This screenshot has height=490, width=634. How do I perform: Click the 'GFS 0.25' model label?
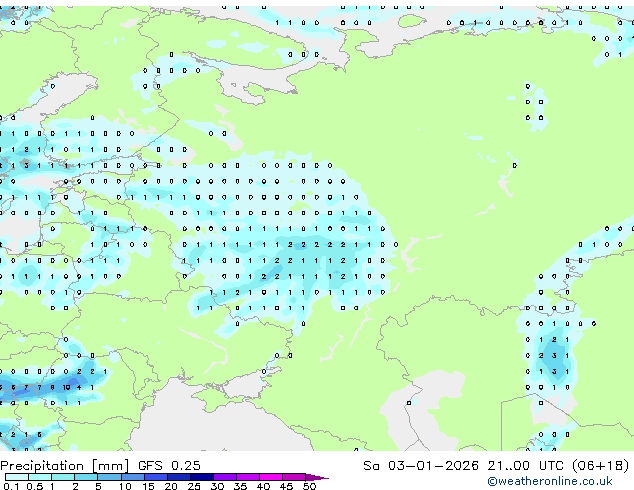(169, 466)
